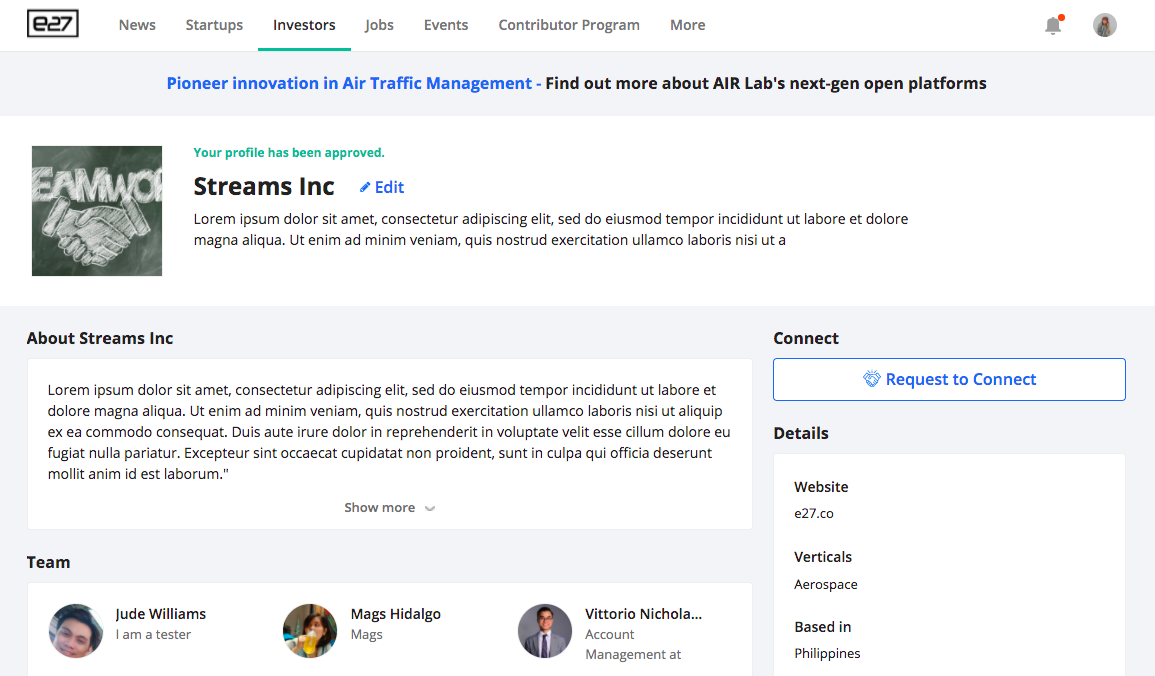Select the Investors tab
1155x676 pixels.
[x=304, y=25]
